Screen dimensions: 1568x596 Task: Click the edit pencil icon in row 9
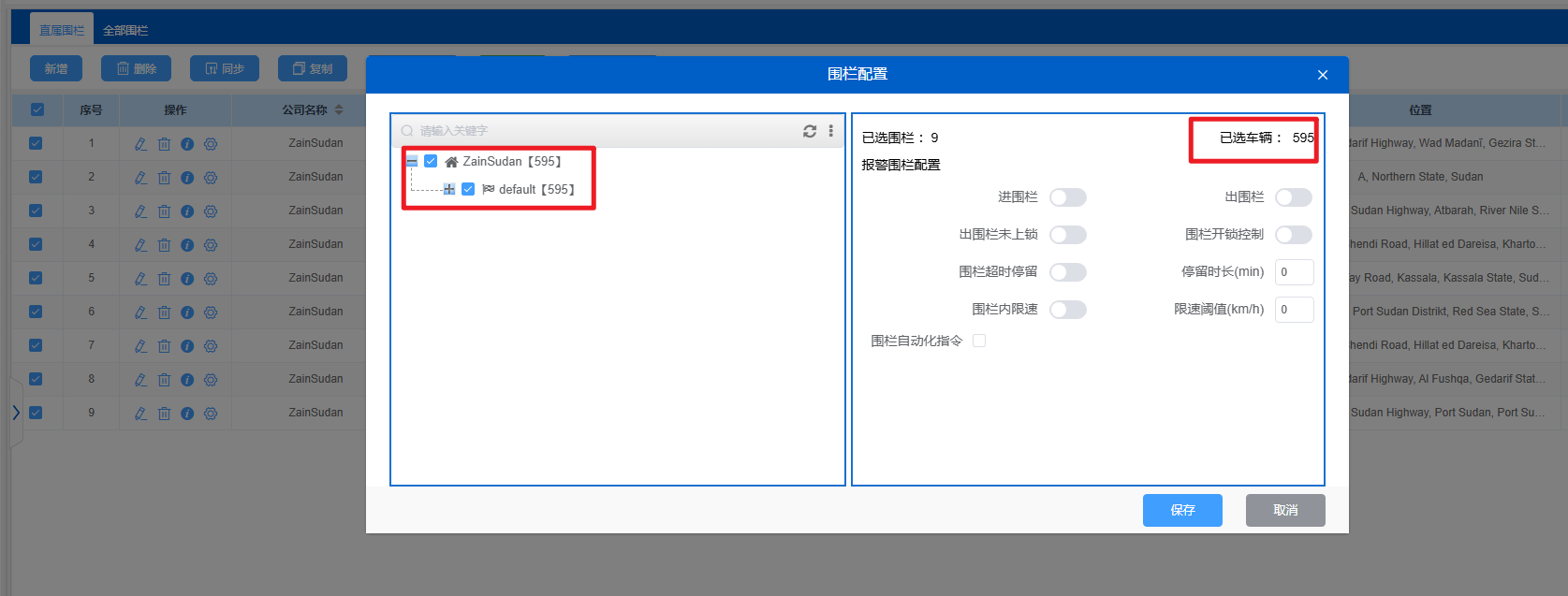pos(140,414)
